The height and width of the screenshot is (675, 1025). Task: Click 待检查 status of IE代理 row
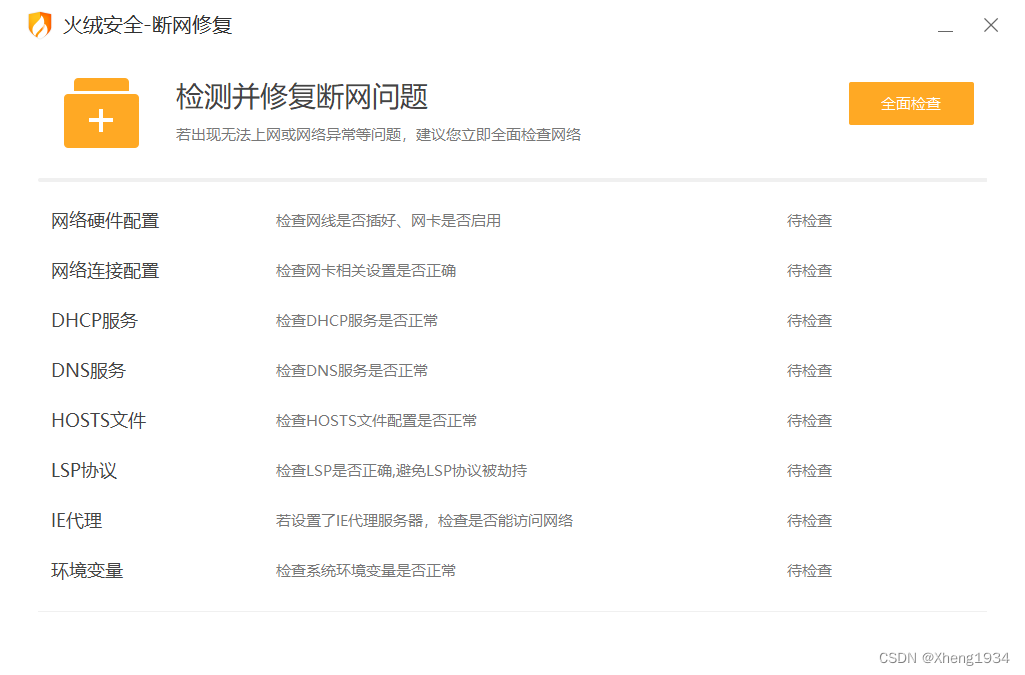[809, 521]
